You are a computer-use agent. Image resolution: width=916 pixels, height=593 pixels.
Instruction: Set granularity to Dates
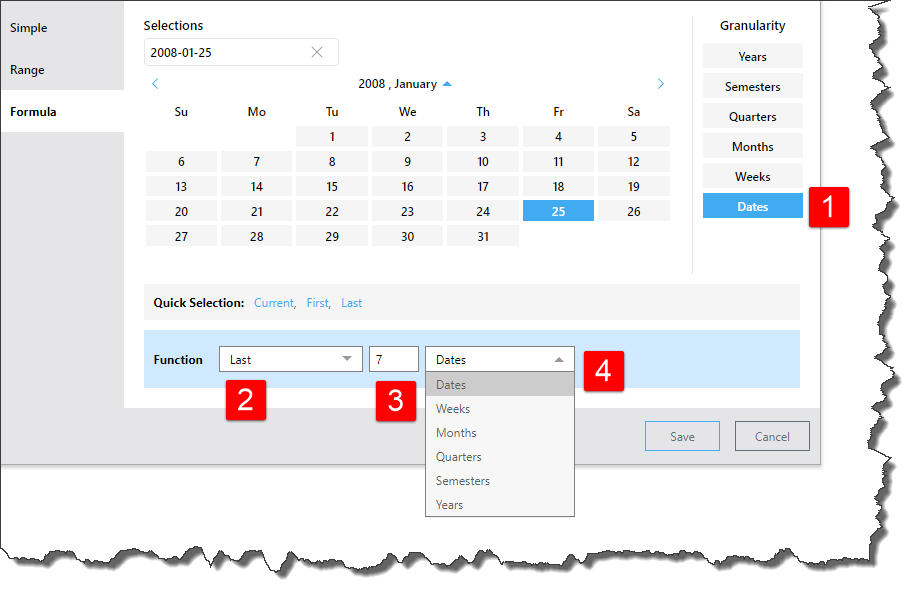click(752, 206)
